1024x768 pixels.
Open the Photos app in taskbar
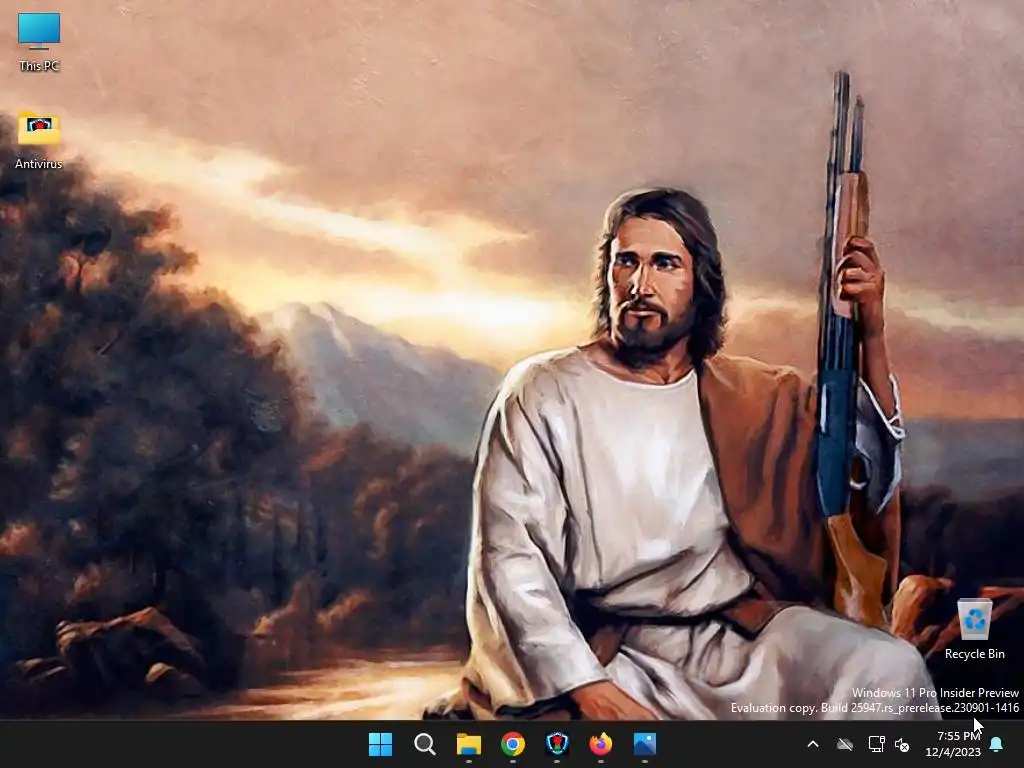tap(645, 744)
